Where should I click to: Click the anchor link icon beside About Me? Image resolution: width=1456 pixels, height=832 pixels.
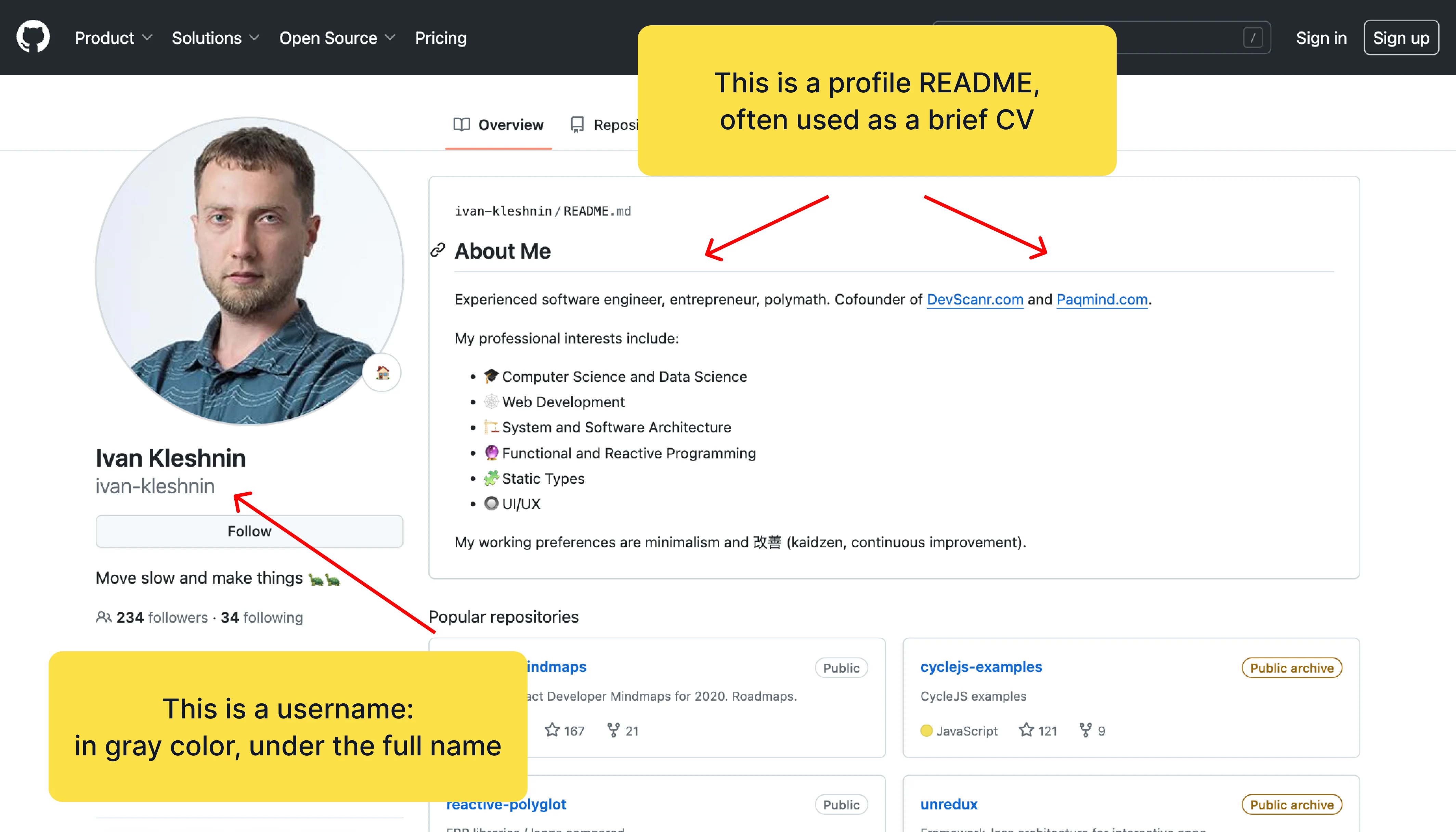438,250
